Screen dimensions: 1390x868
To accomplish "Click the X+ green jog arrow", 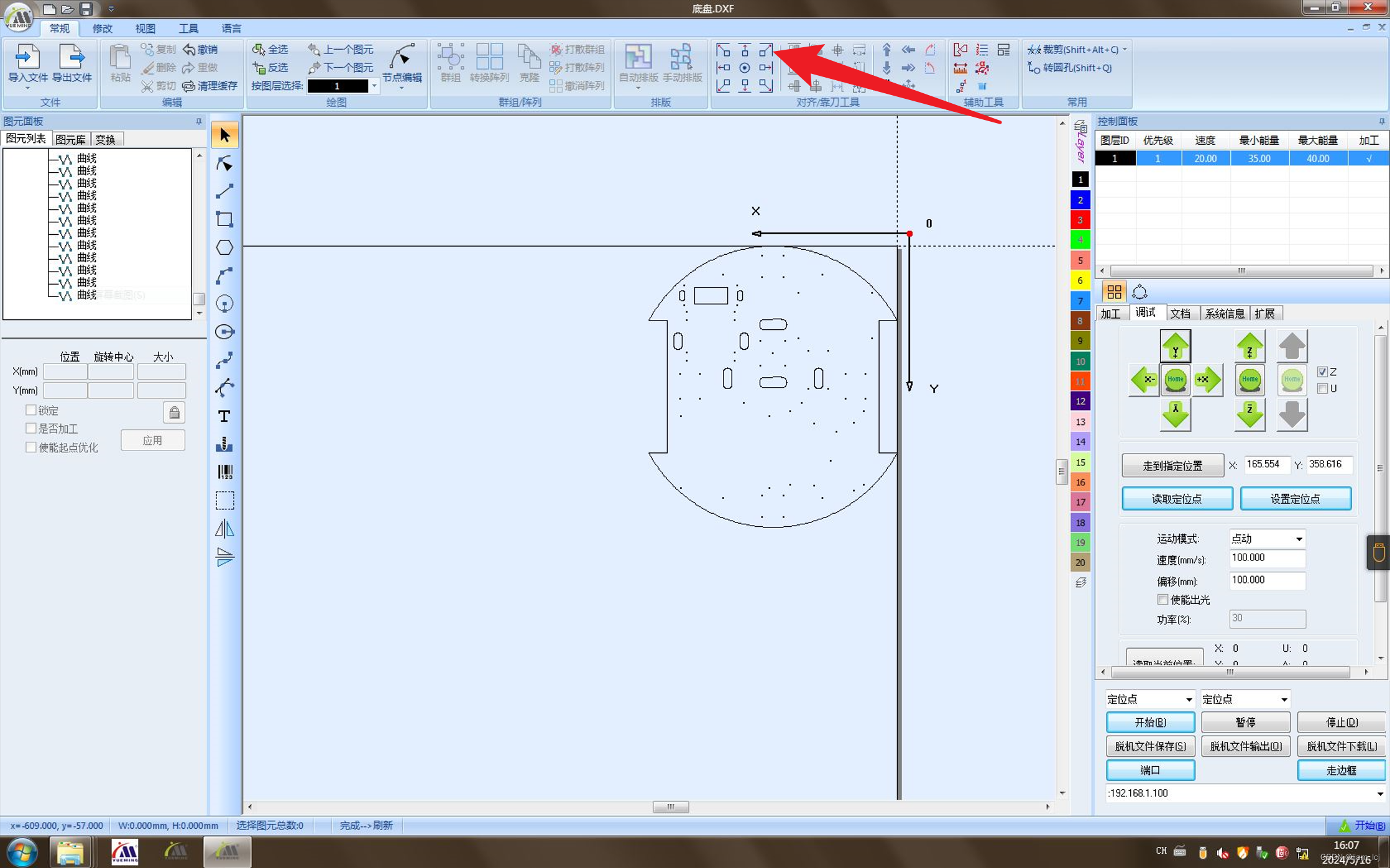I will [1207, 379].
